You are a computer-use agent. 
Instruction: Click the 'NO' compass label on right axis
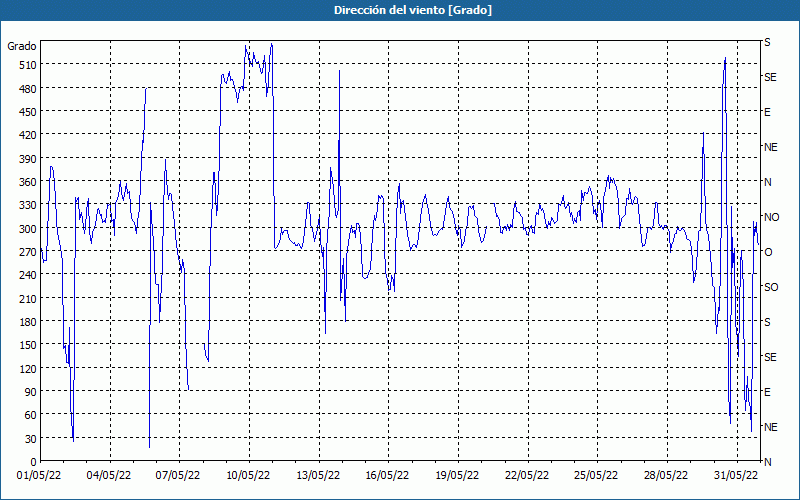coord(771,217)
